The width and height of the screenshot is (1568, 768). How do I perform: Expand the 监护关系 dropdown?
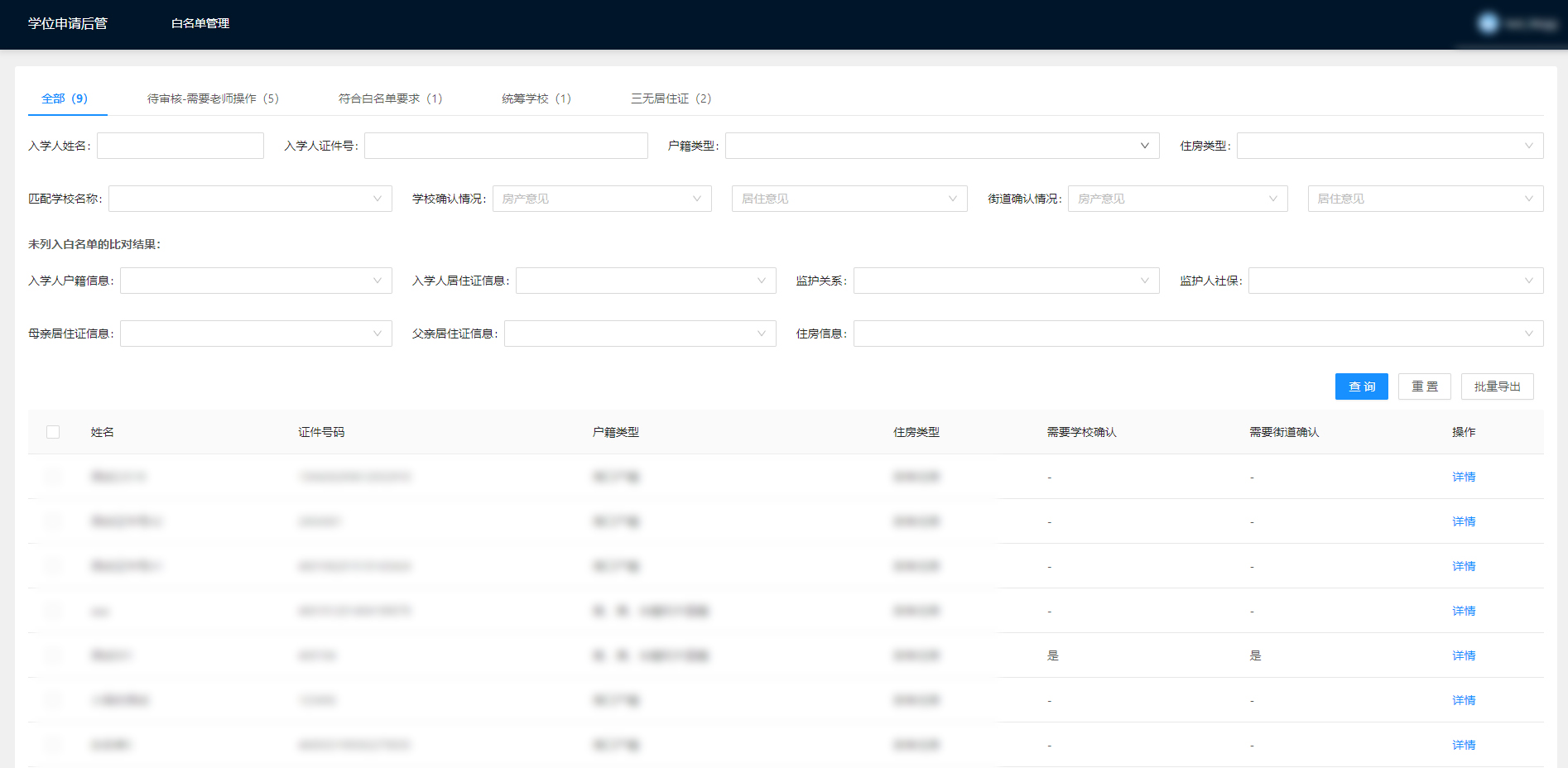1005,281
